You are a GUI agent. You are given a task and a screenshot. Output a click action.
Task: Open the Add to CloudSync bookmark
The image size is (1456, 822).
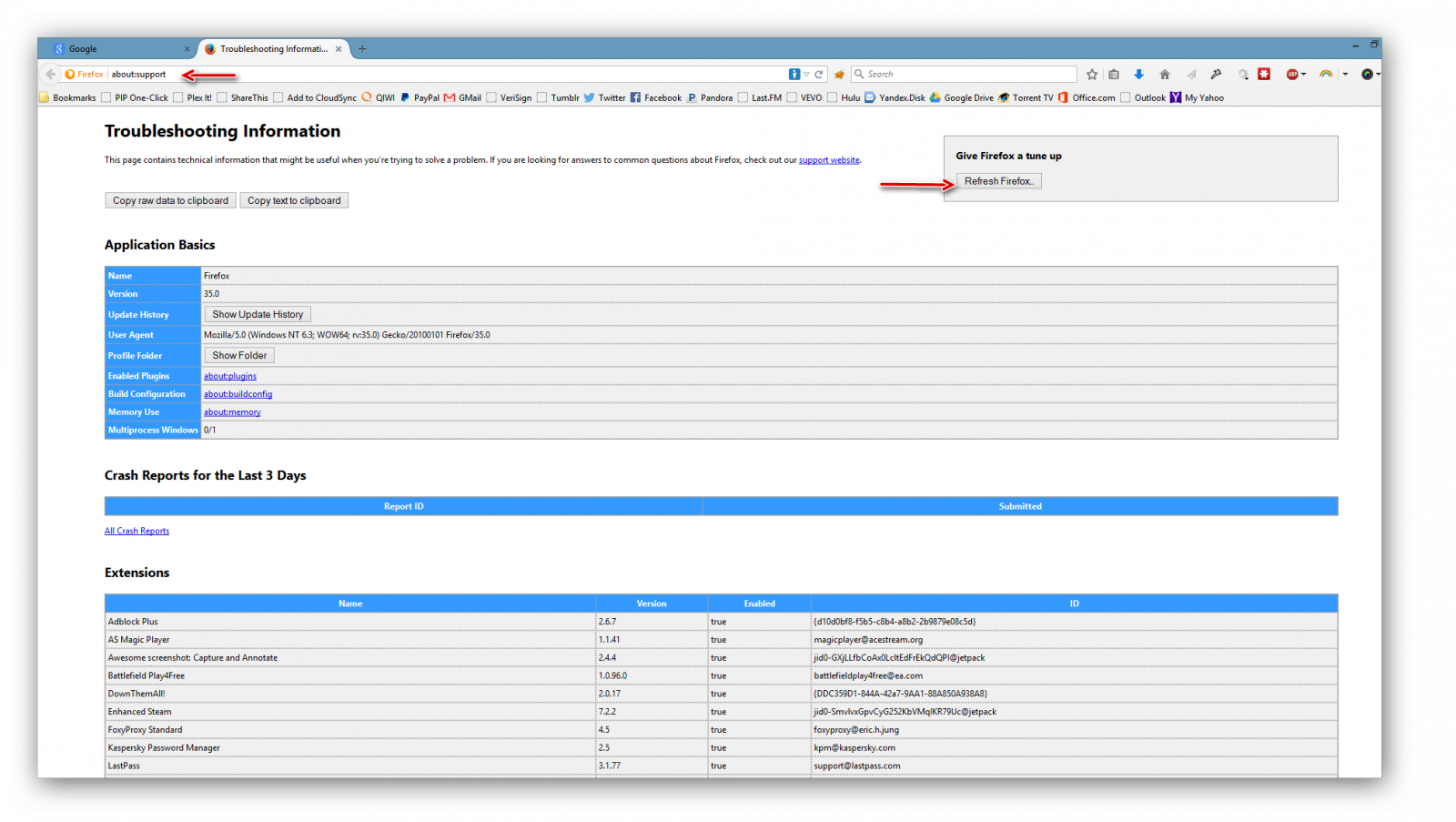315,98
